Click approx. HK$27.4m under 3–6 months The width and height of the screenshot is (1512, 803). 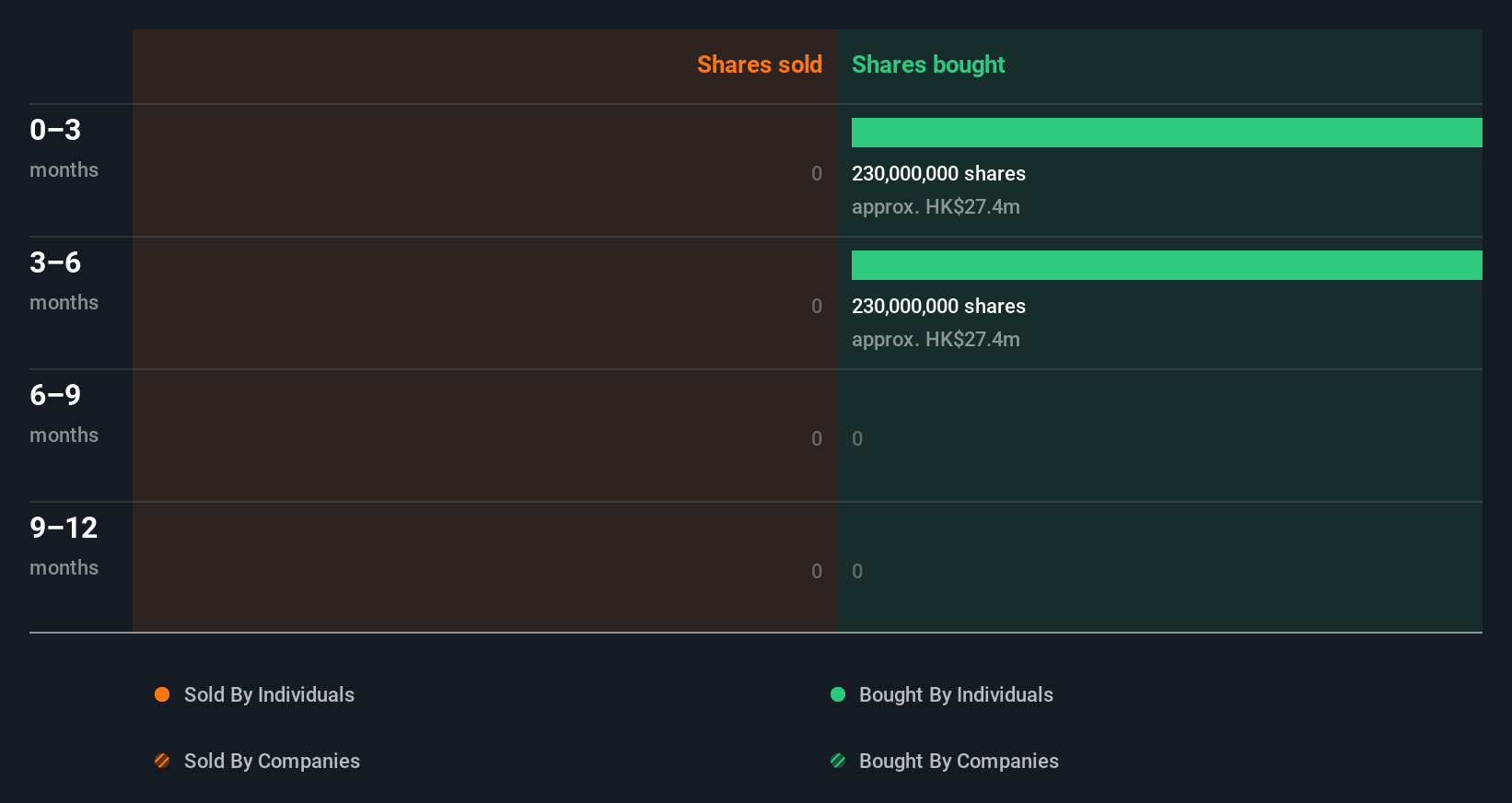click(936, 339)
